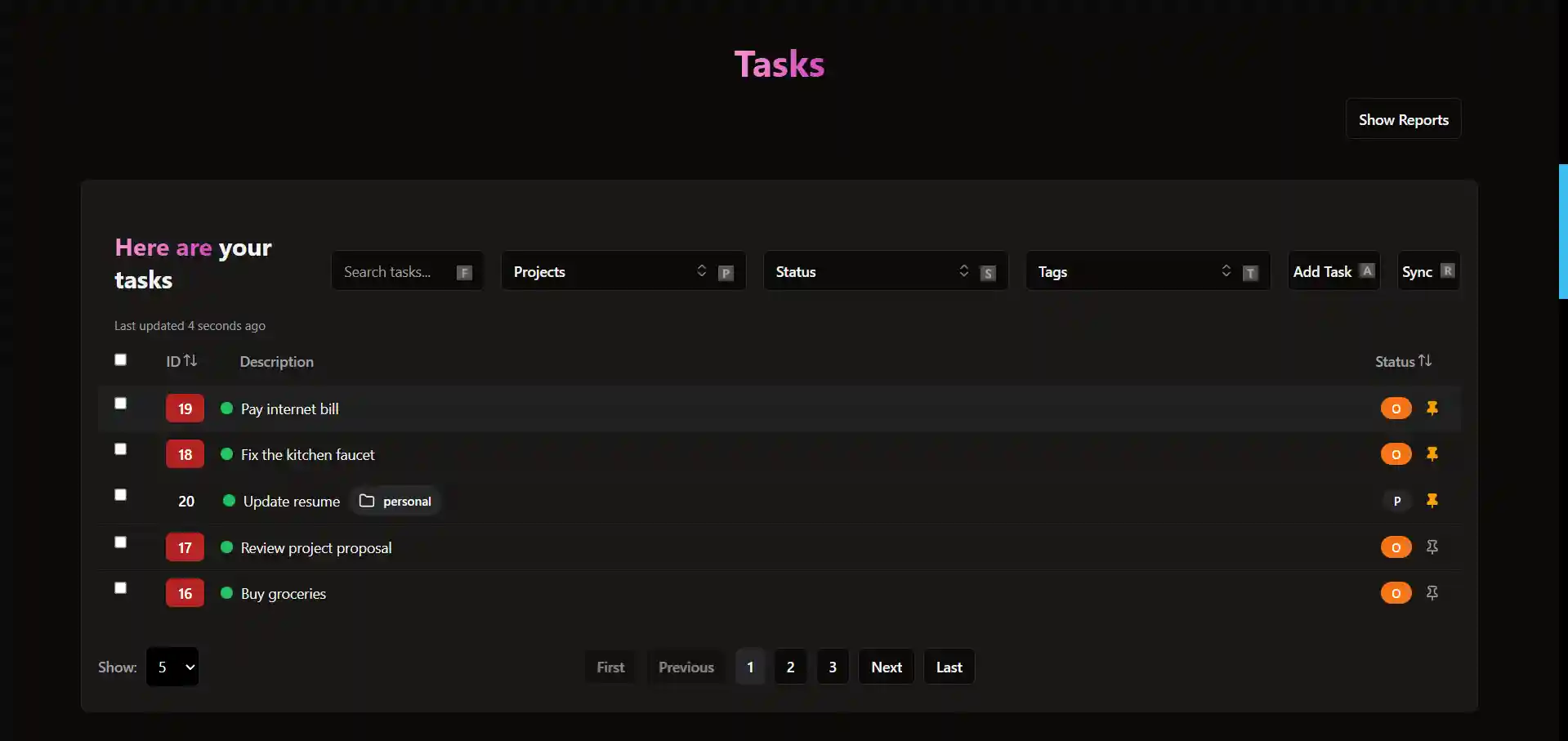Pin the Review project proposal task
1568x741 pixels.
(x=1432, y=547)
